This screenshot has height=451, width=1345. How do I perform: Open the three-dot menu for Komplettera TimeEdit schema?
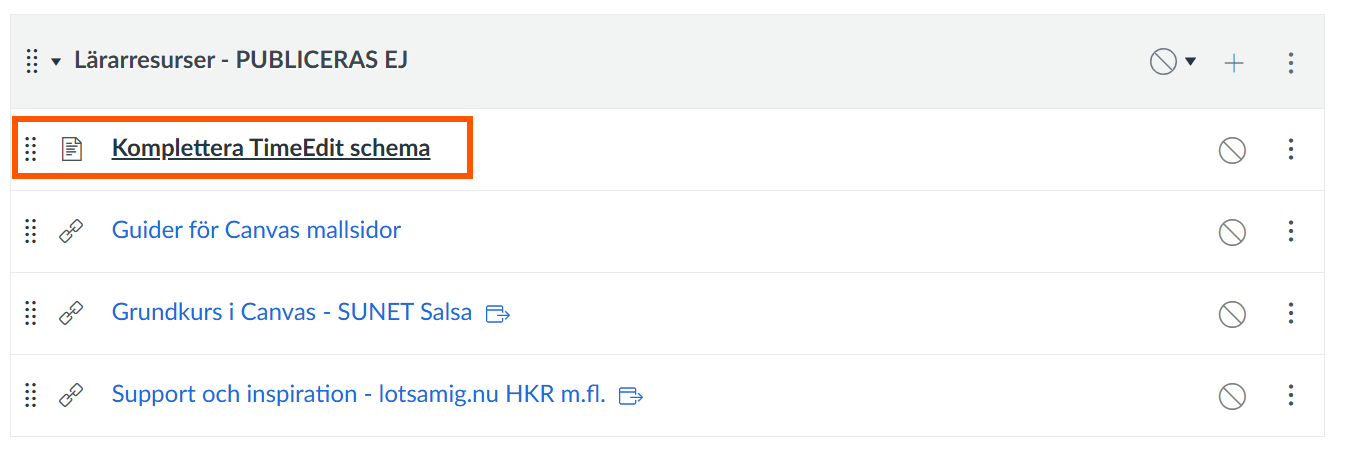pos(1291,150)
